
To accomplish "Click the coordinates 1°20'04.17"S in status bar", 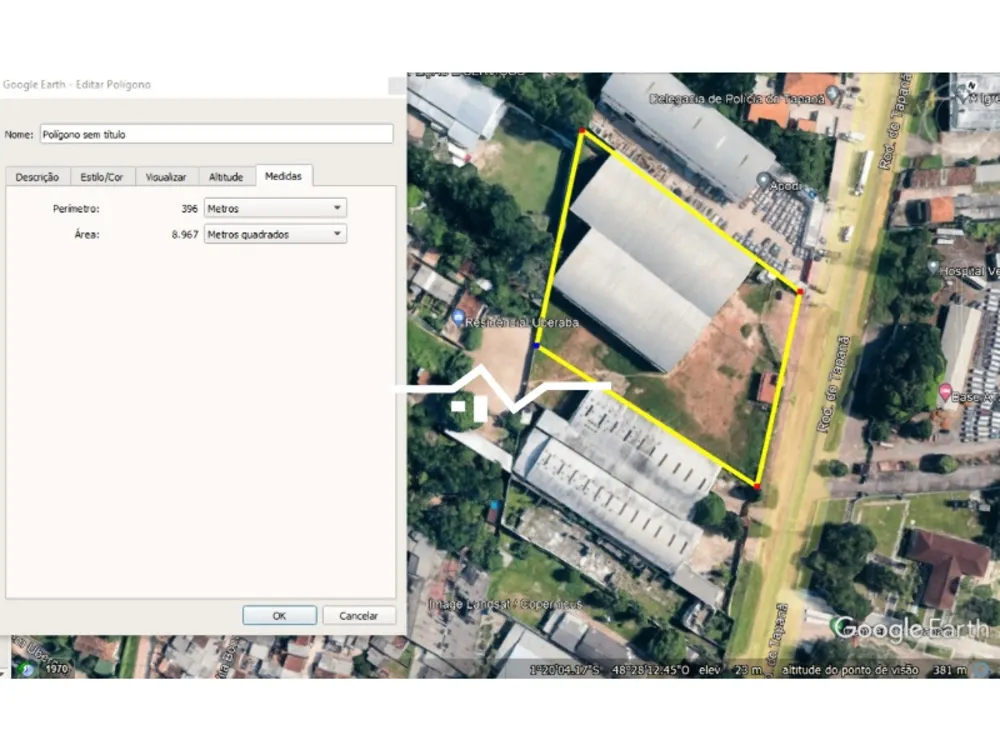I will coord(564,670).
